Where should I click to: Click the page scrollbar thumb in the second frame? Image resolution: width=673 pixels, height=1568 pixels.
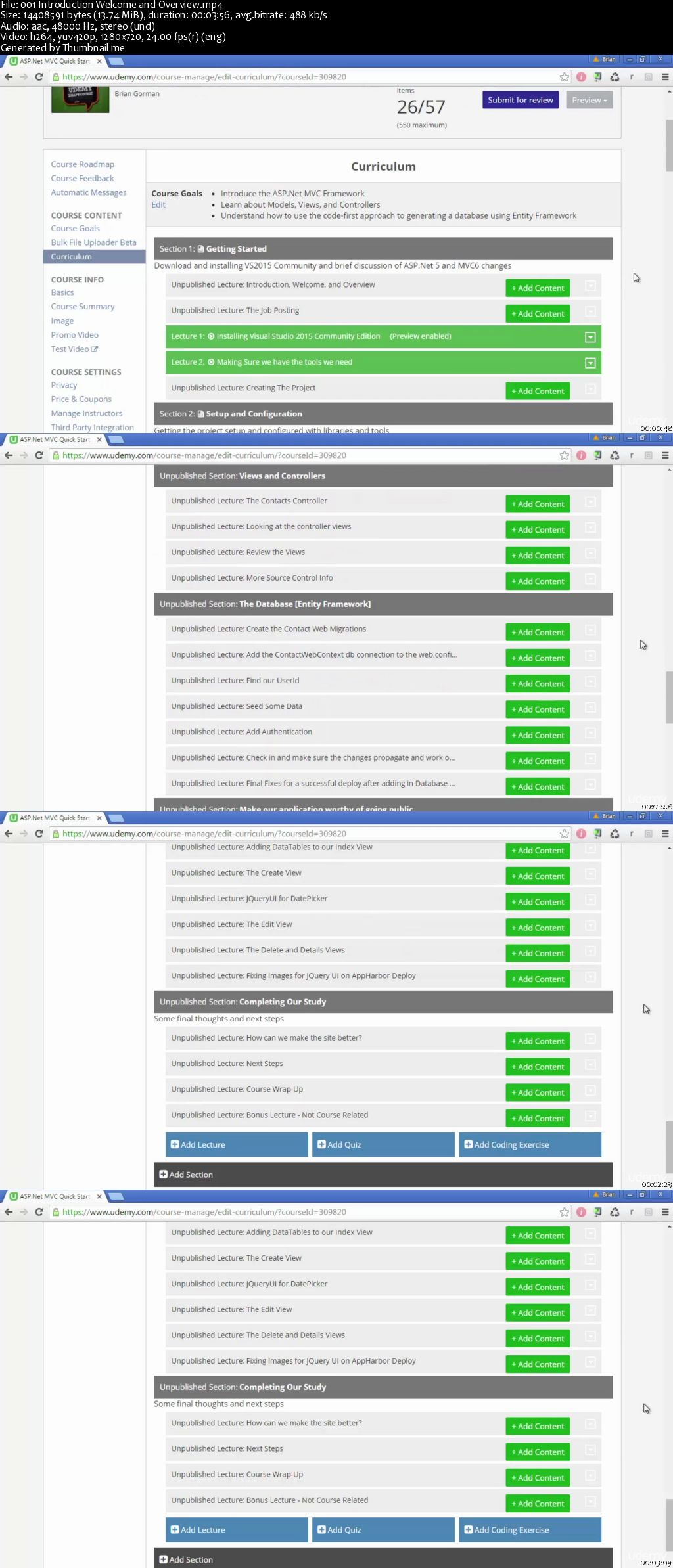(x=669, y=697)
